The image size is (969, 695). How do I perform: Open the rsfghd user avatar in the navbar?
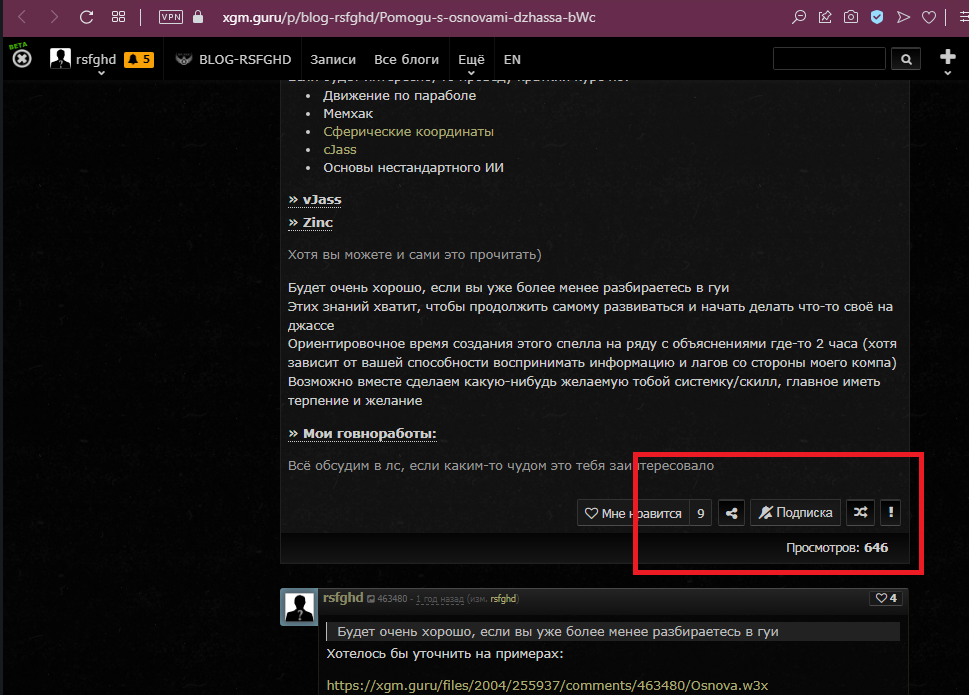tap(60, 59)
